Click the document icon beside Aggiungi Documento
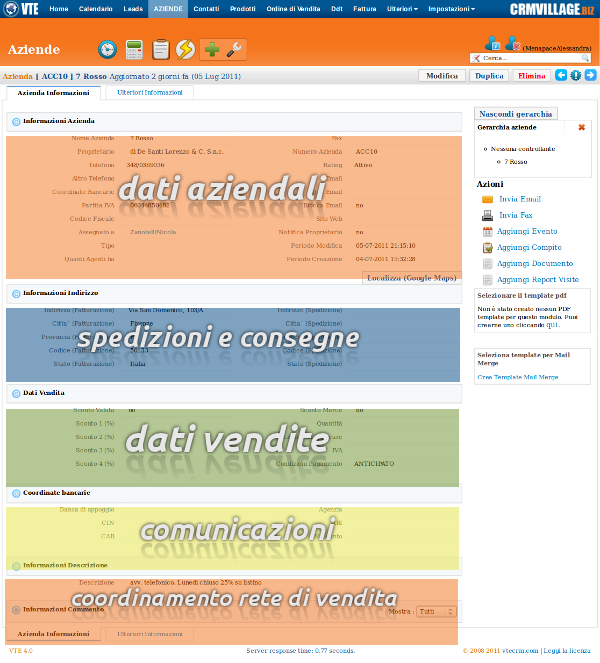The width and height of the screenshot is (600, 663). point(488,263)
